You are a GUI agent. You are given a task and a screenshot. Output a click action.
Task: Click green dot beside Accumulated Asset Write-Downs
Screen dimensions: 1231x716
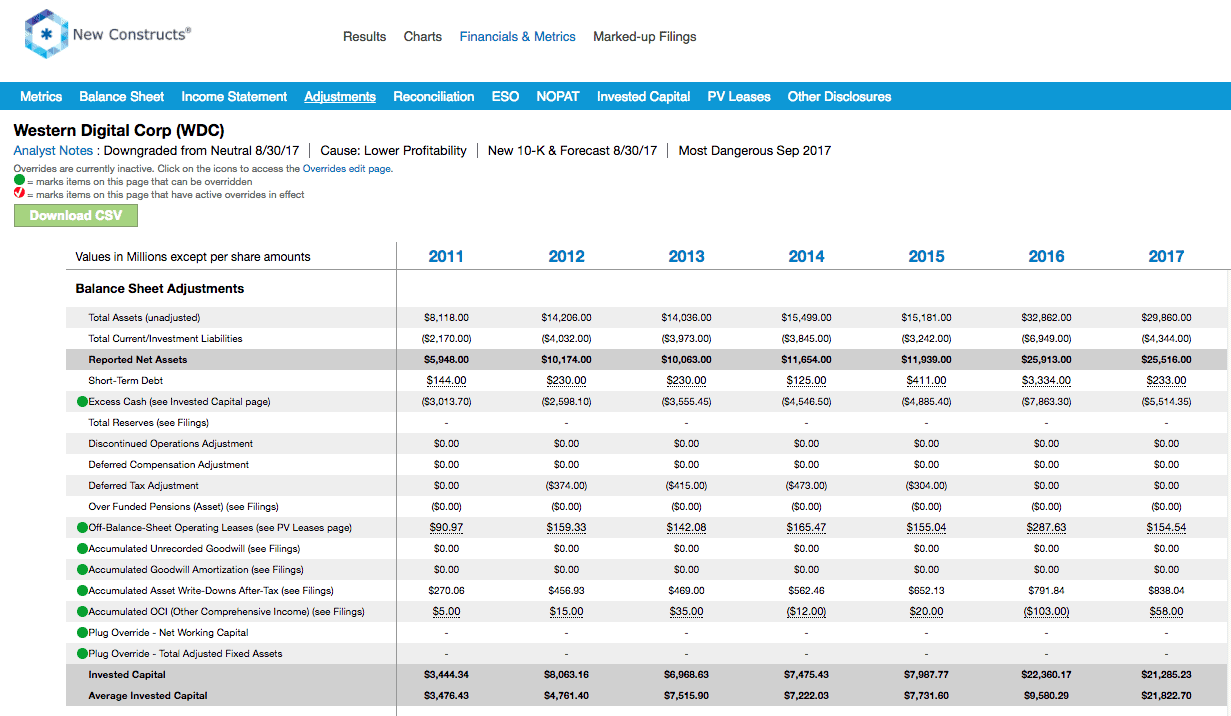coord(82,591)
